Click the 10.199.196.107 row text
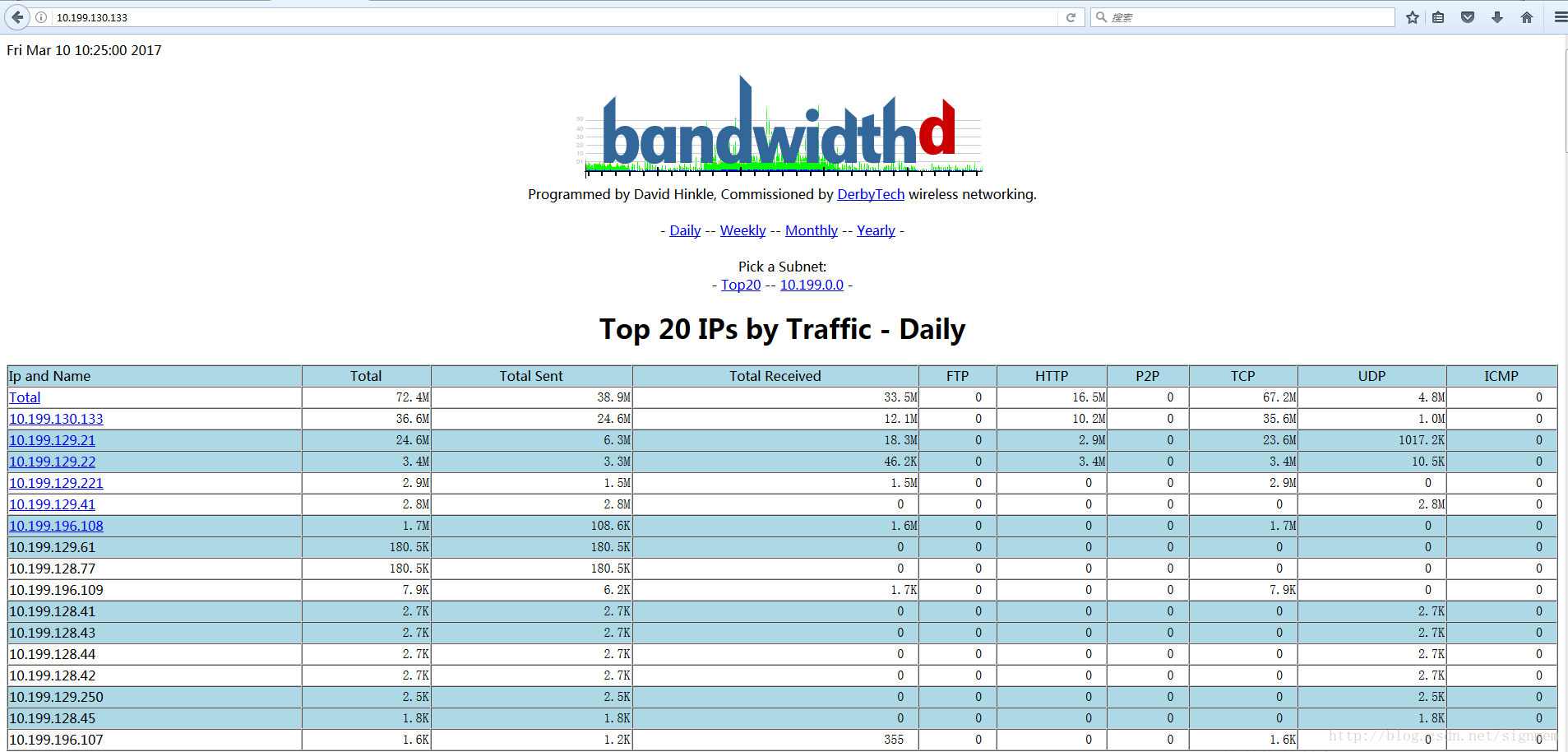The height and width of the screenshot is (752, 1568). coord(56,740)
